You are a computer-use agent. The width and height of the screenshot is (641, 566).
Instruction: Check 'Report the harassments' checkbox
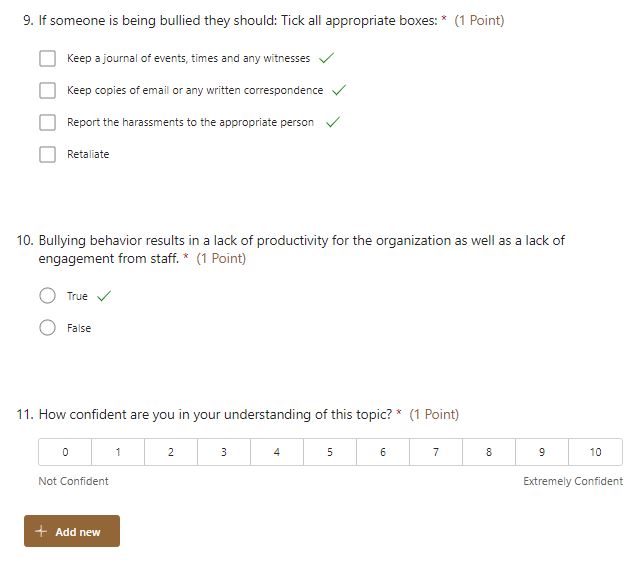tap(47, 122)
